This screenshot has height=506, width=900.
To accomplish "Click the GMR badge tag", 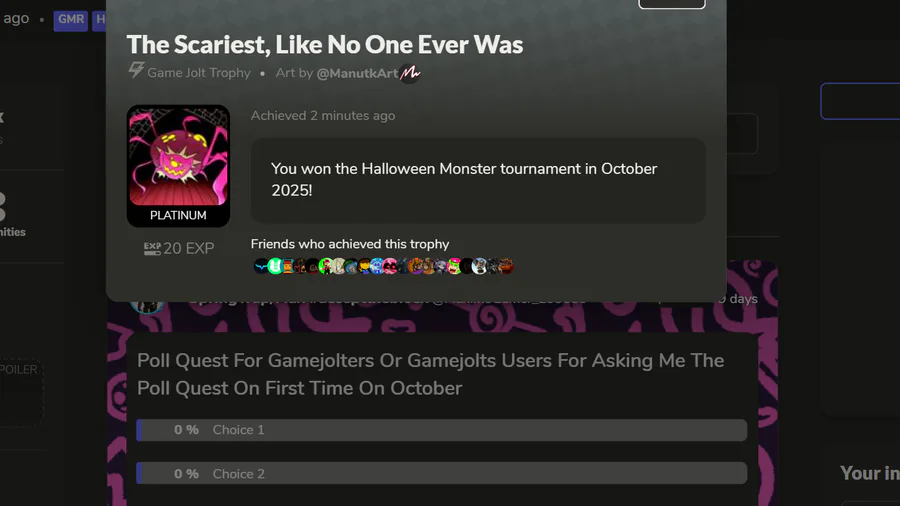I will tap(71, 20).
